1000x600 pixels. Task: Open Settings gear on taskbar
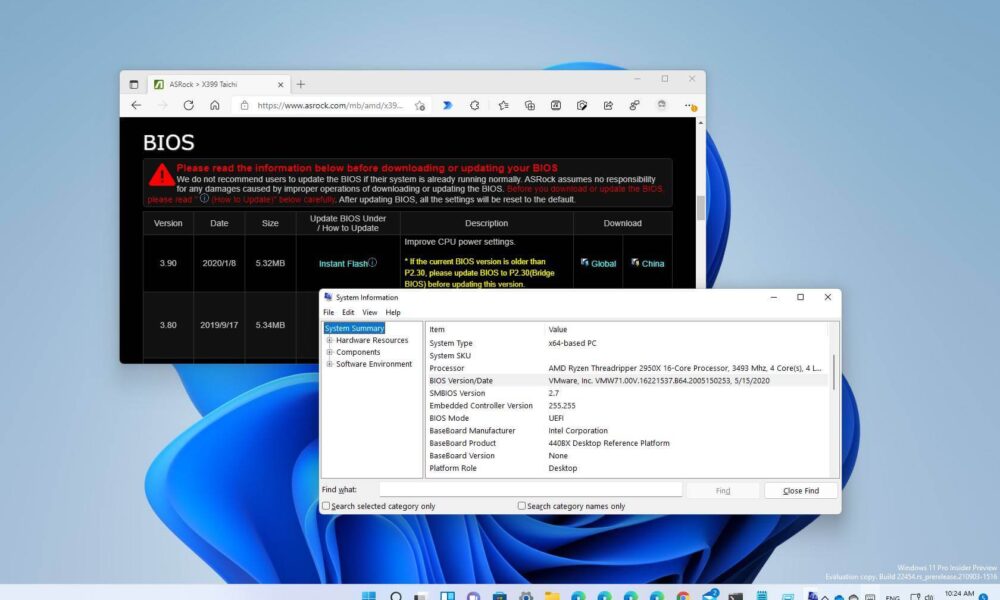click(x=526, y=596)
